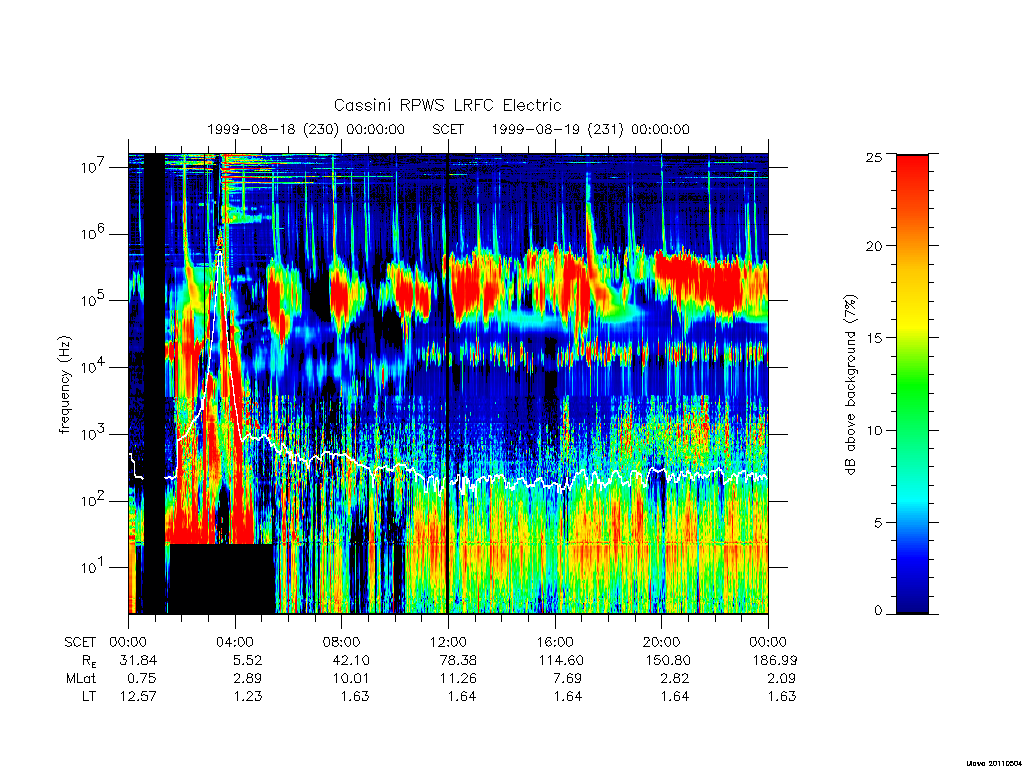Click the R_E value '42.10'
Viewport: 1024px width, 768px height.
351,660
